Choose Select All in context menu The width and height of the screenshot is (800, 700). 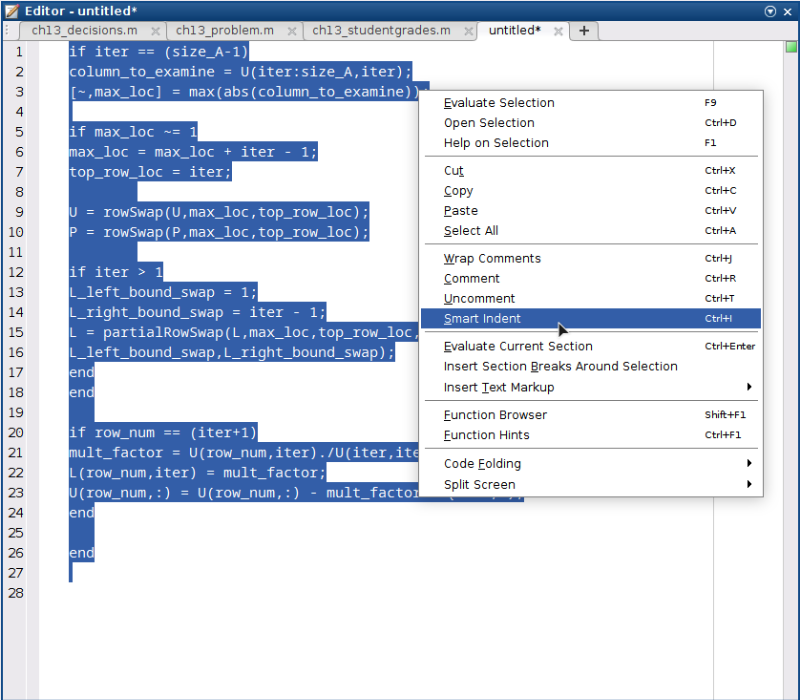point(591,231)
